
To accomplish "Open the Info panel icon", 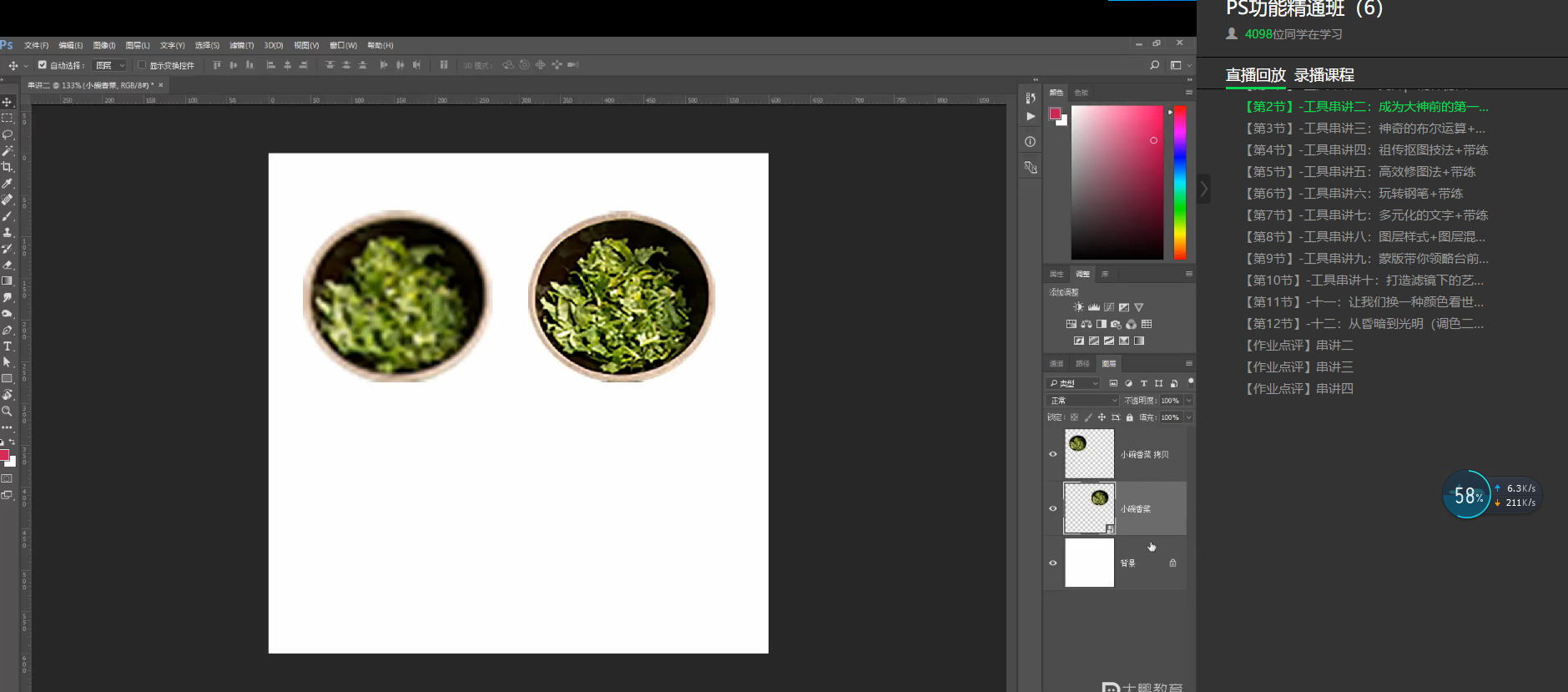I will 1031,142.
